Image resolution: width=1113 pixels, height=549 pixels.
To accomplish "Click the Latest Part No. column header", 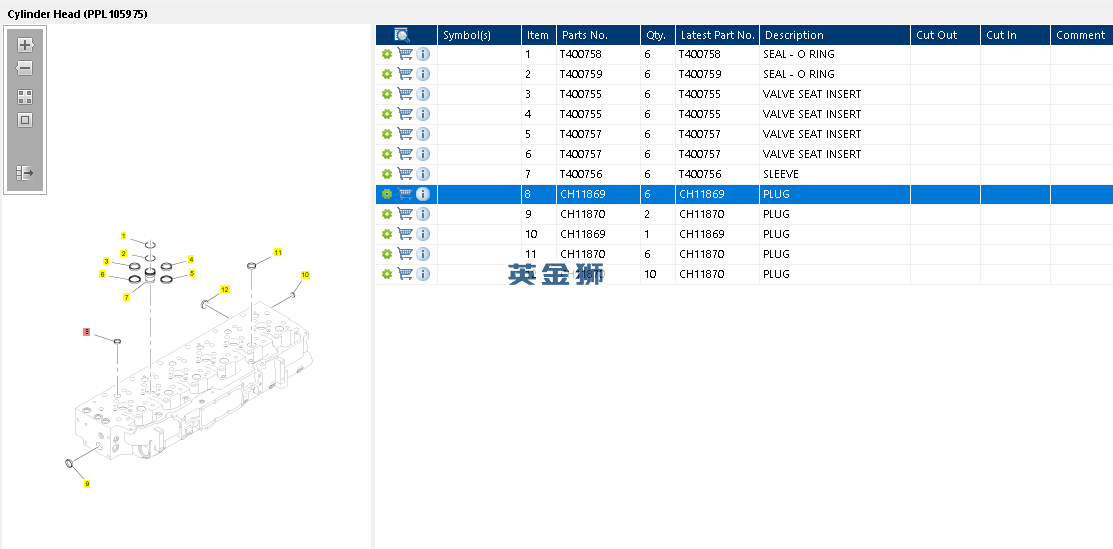I will (718, 35).
